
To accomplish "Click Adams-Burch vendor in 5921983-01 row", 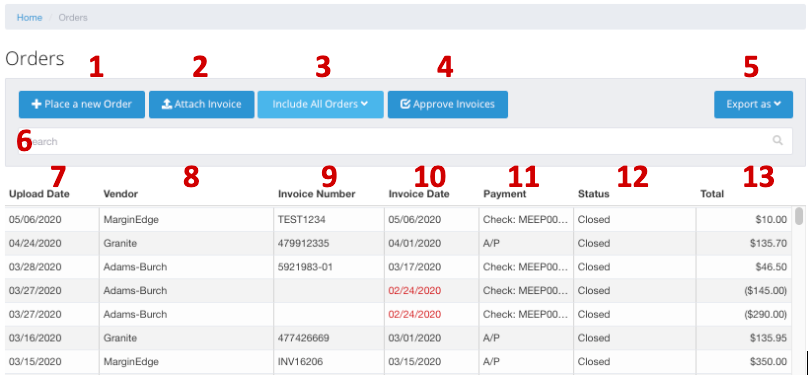I will pos(135,267).
